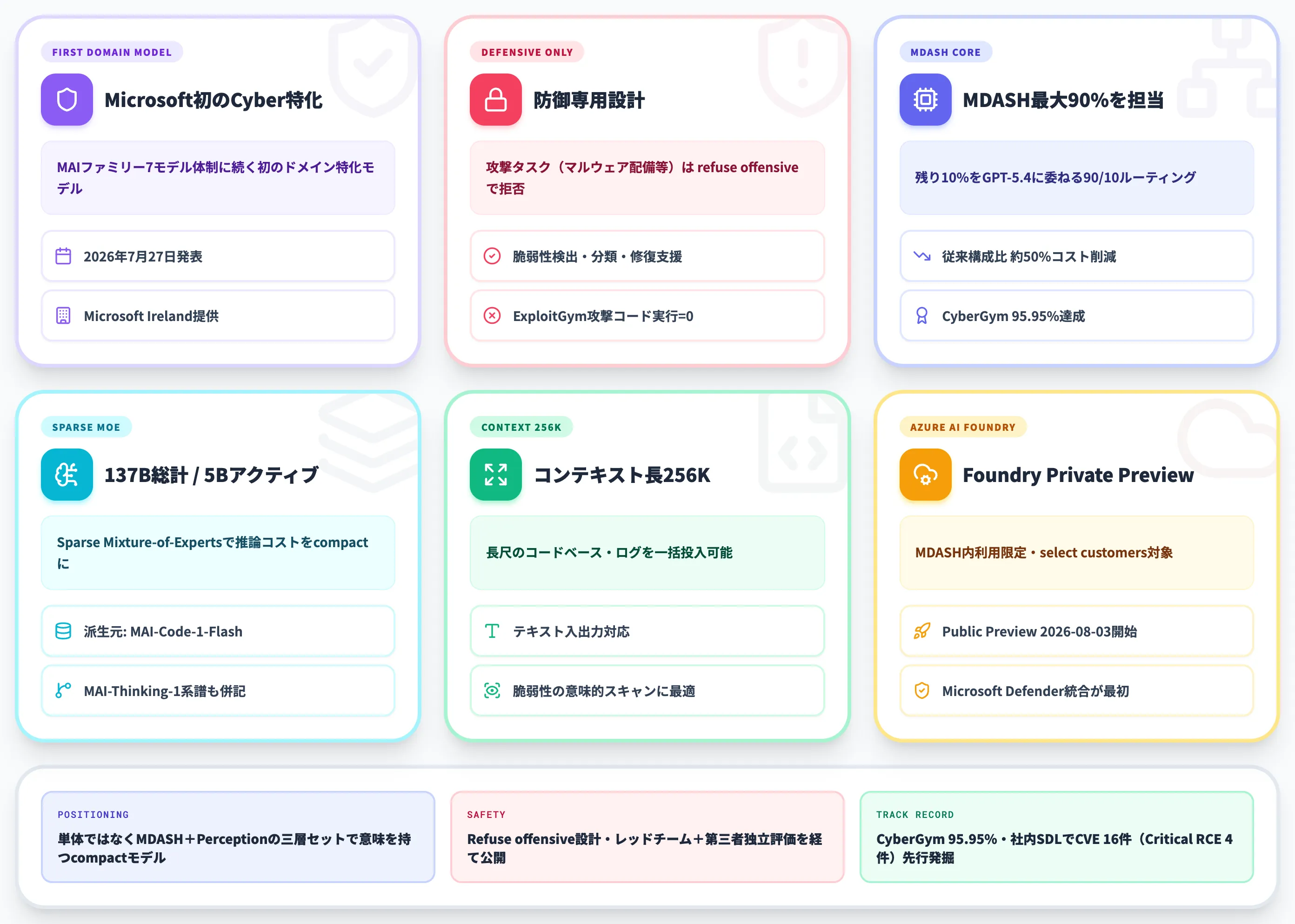
Task: Click the x-circle icon next to ExploitGym攻撃コード実行=0
Action: (x=492, y=316)
